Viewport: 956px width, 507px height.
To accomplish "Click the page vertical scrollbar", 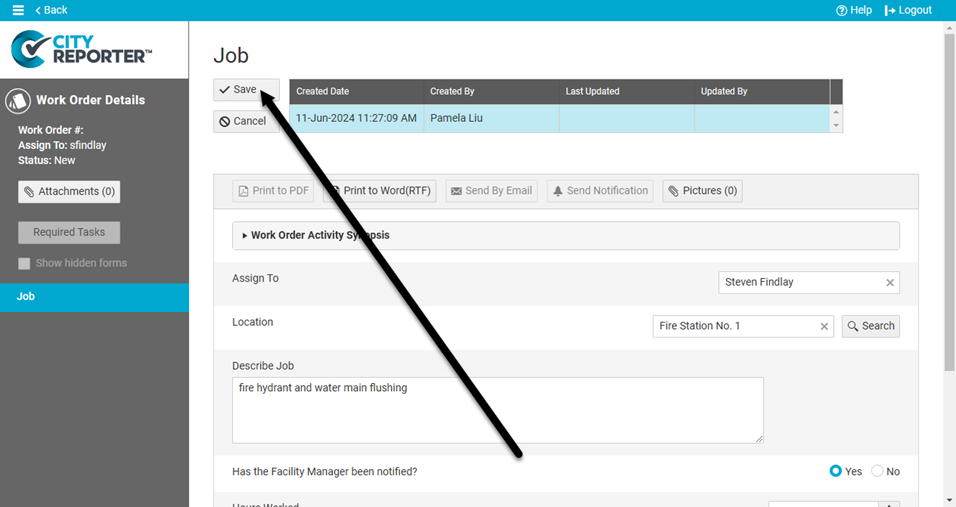I will (x=949, y=200).
